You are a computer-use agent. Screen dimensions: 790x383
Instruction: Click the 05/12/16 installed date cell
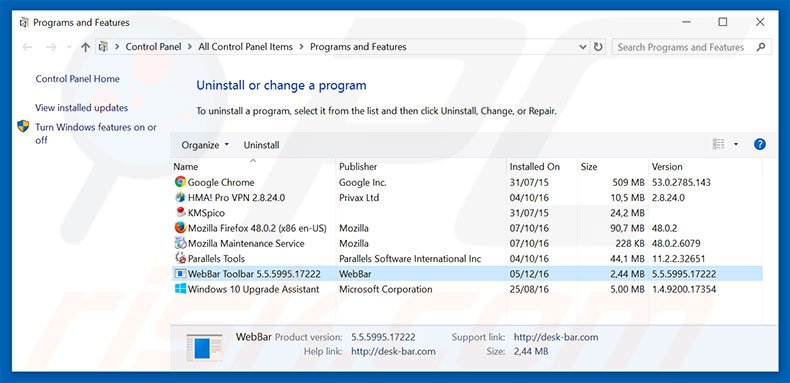coord(529,274)
